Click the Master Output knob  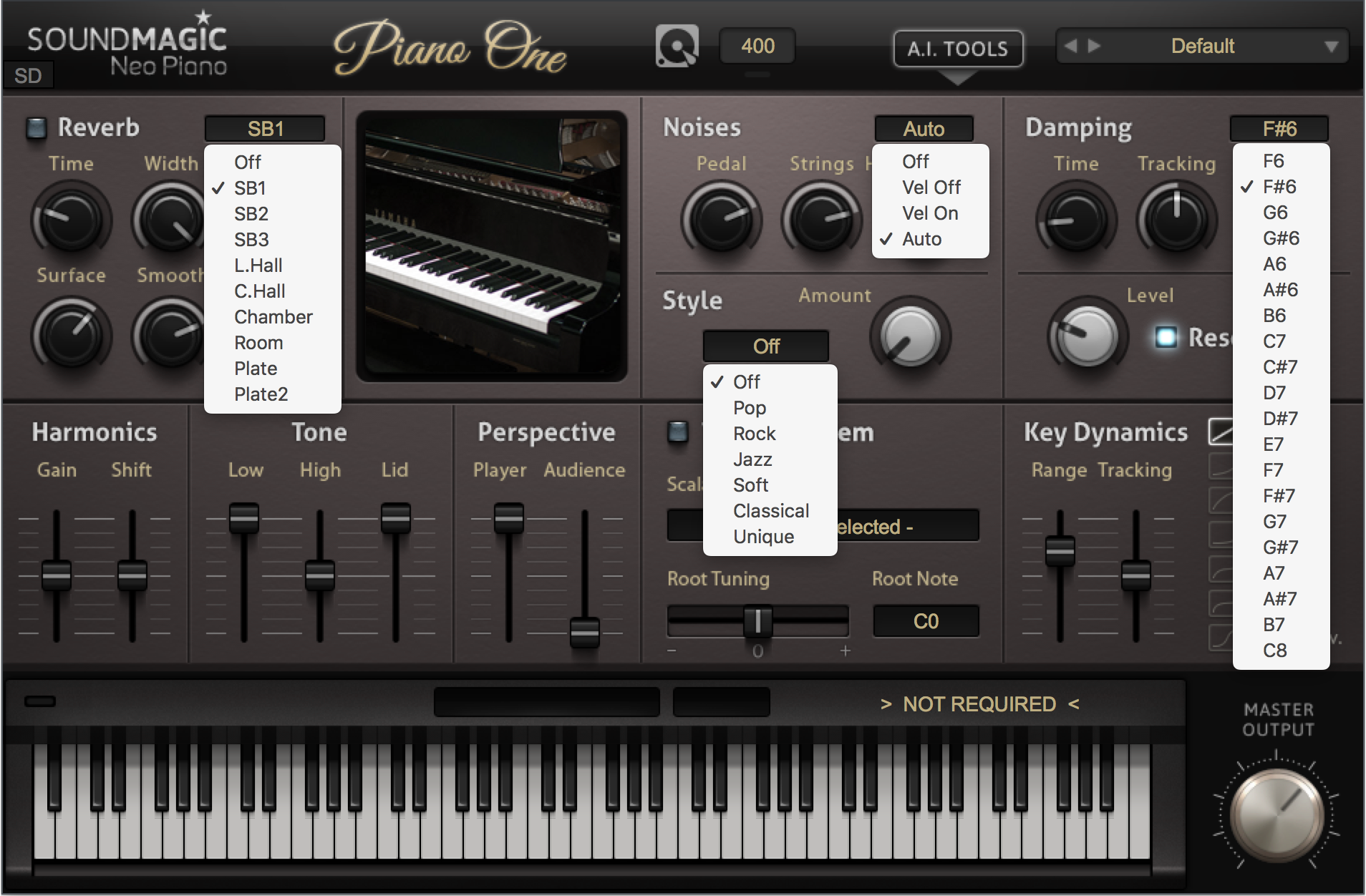pos(1277,815)
